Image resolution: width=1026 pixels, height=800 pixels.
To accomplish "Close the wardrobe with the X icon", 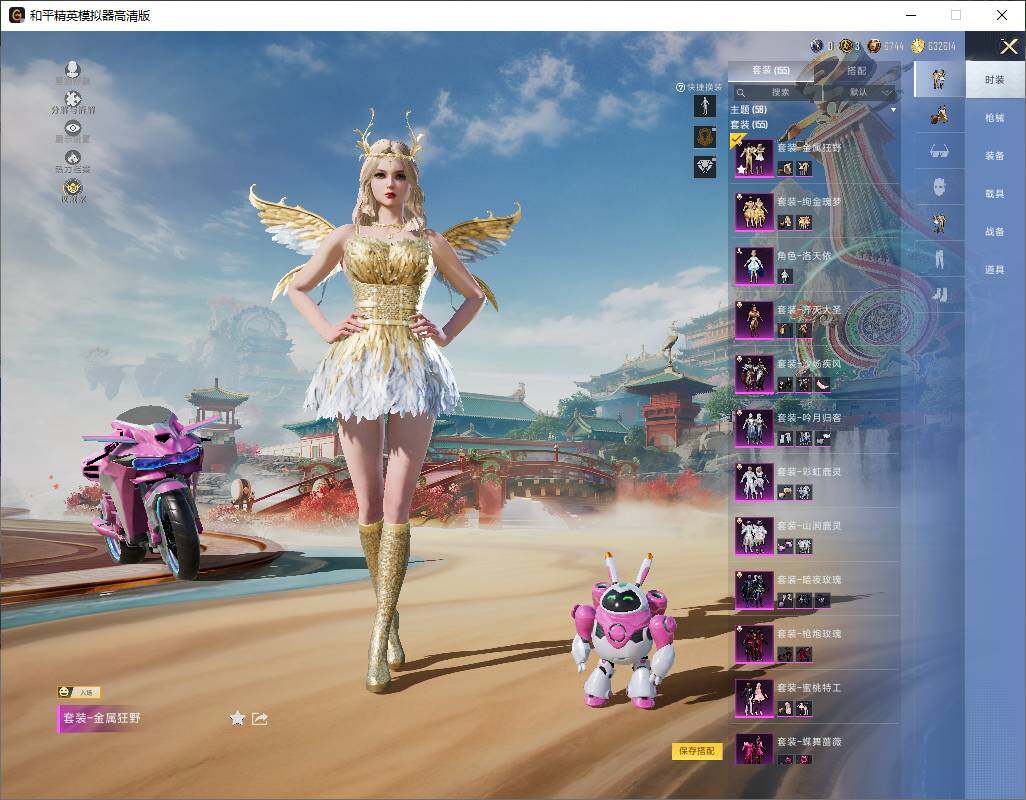I will click(x=1008, y=46).
